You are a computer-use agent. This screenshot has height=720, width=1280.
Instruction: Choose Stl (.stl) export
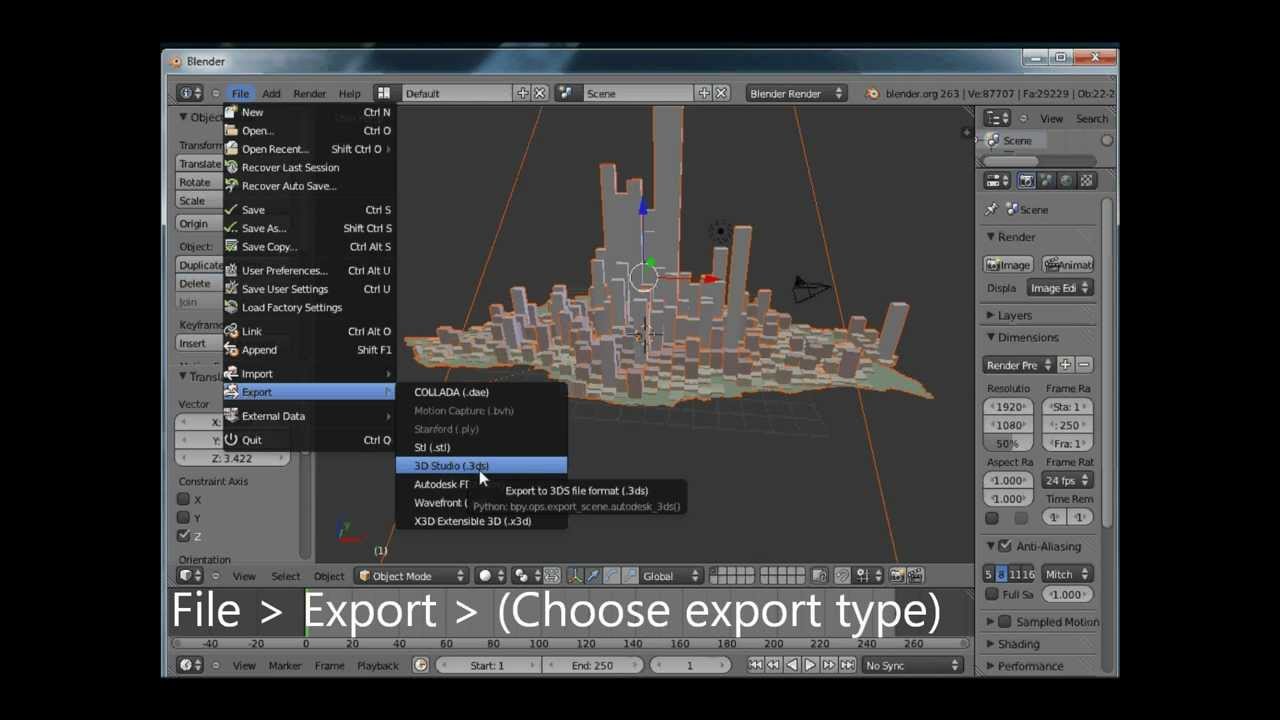482,447
